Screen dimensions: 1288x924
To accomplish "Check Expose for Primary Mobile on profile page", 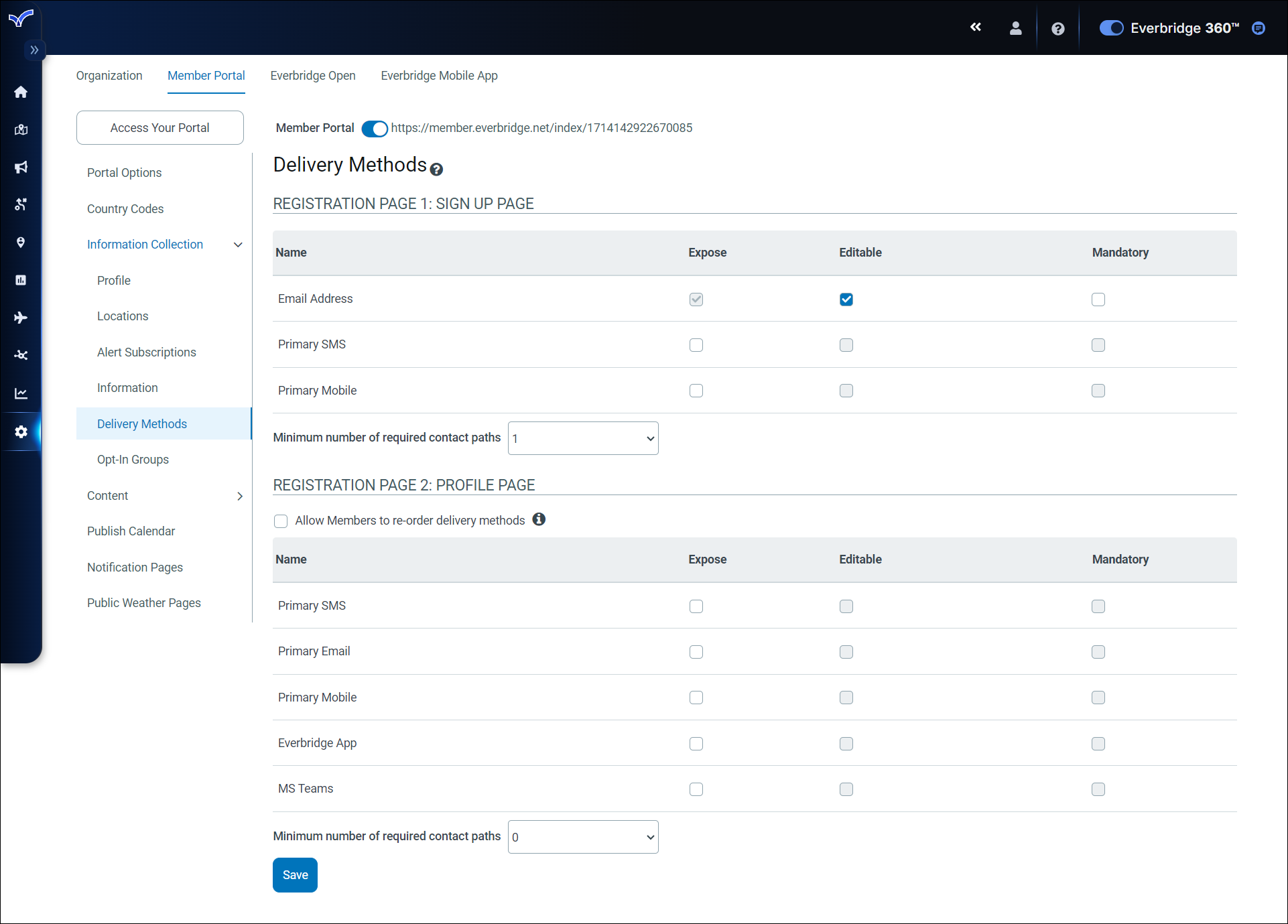I will 696,698.
